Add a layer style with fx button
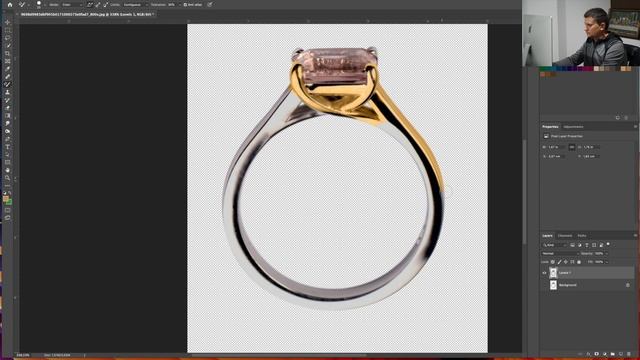The width and height of the screenshot is (640, 360). [x=588, y=354]
